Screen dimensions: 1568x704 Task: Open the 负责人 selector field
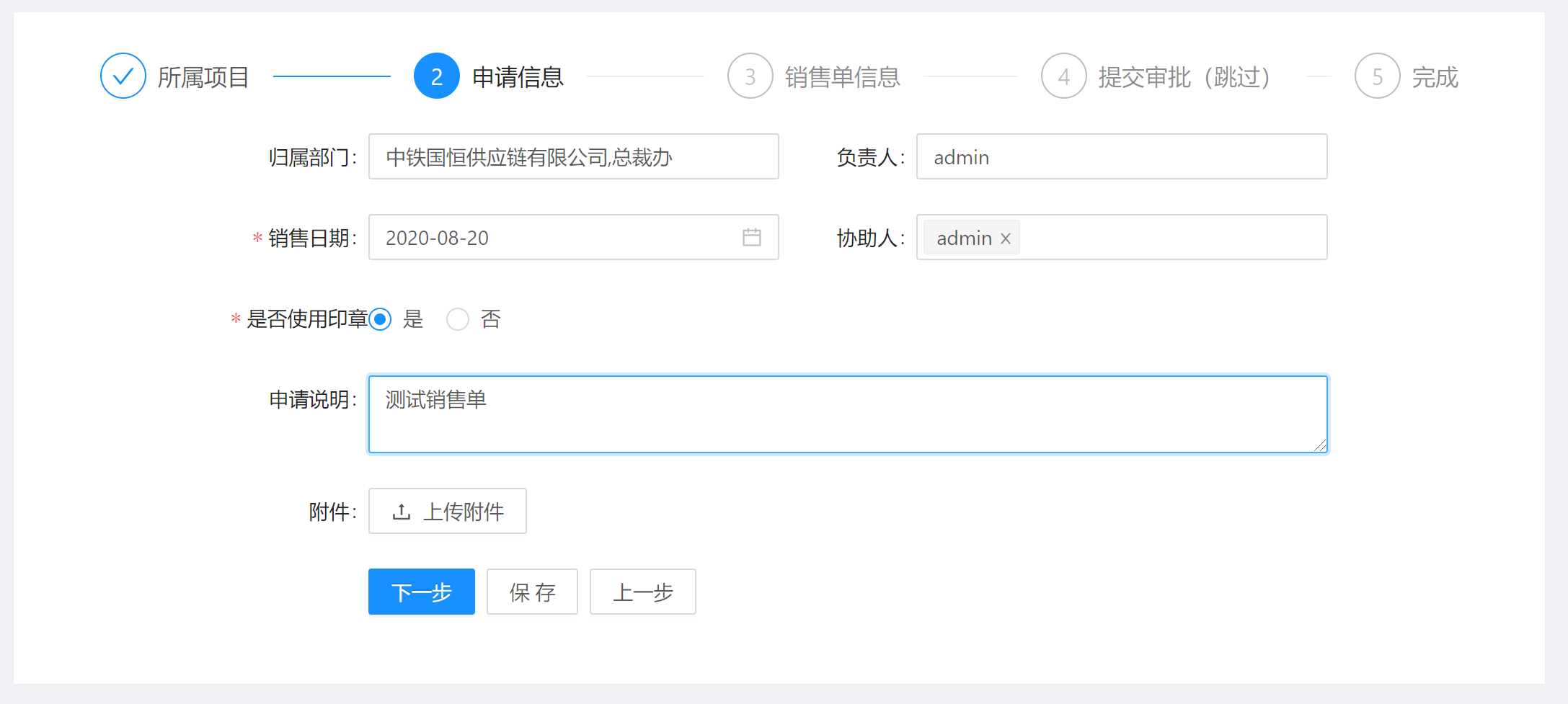(1121, 156)
